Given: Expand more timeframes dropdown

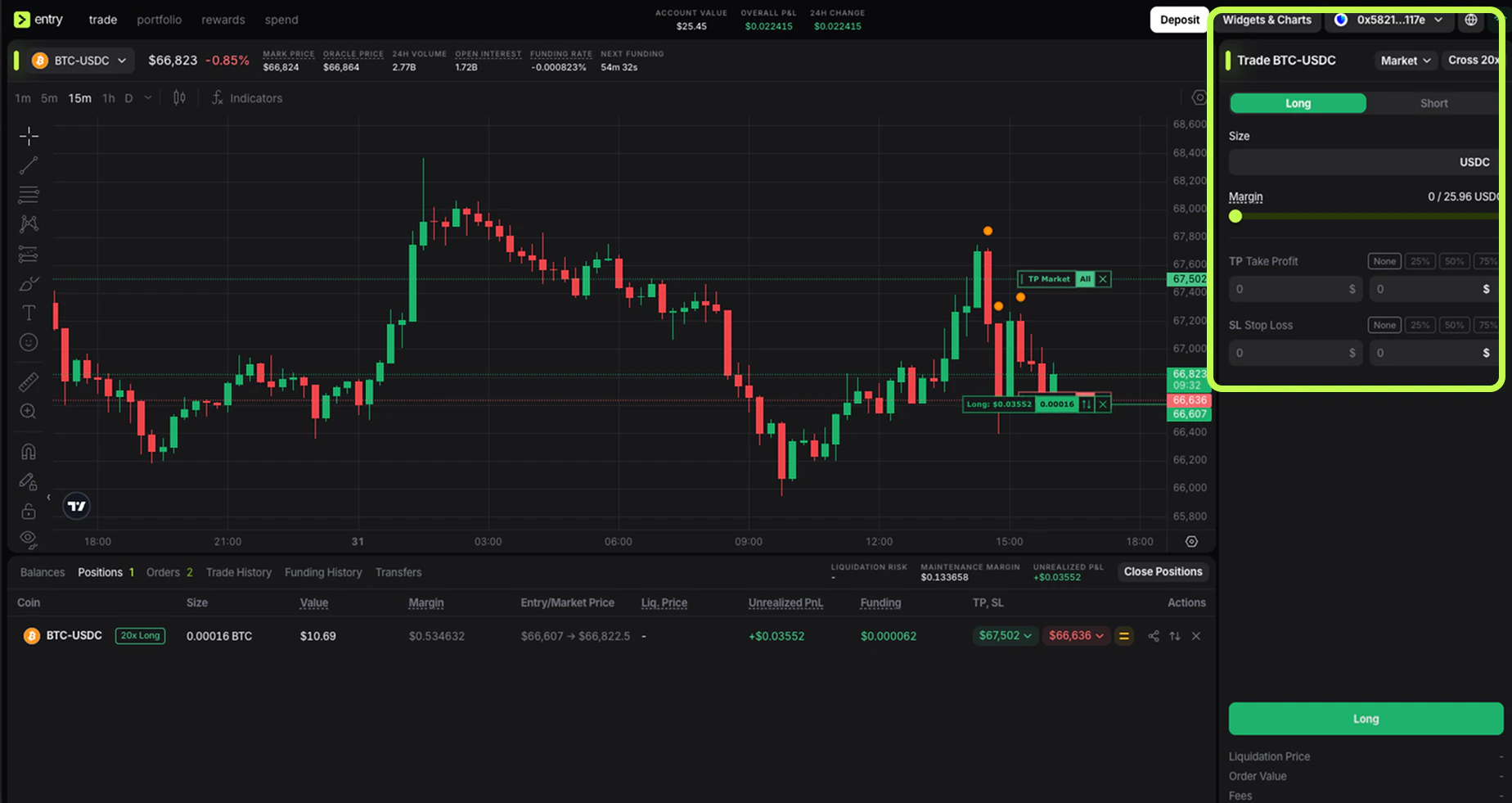Looking at the screenshot, I should [148, 98].
